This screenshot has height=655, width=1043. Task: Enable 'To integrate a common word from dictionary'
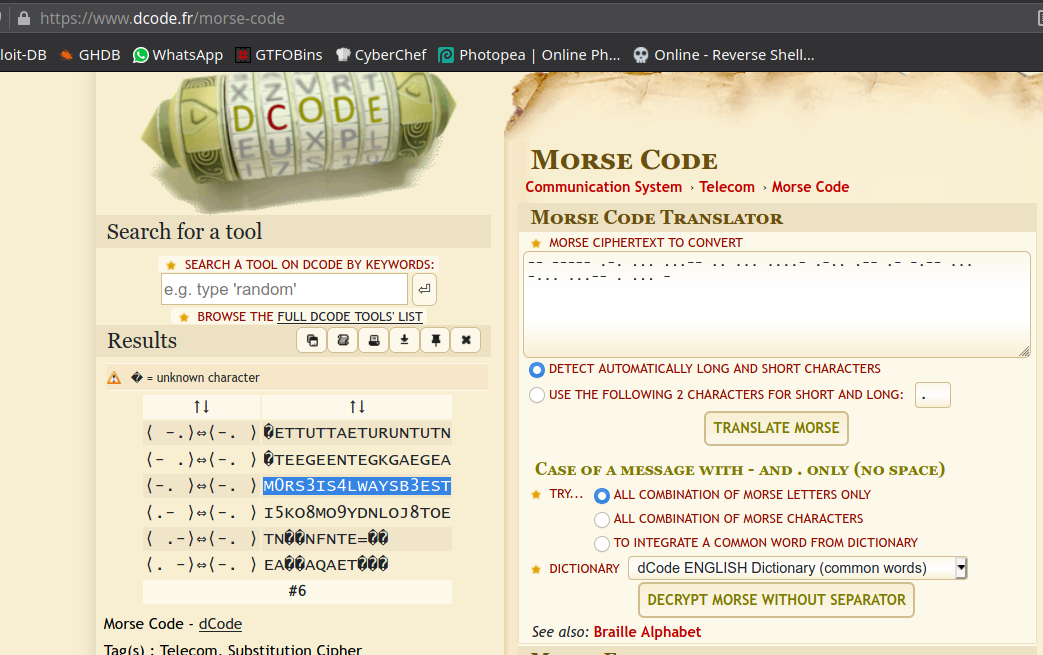click(602, 543)
